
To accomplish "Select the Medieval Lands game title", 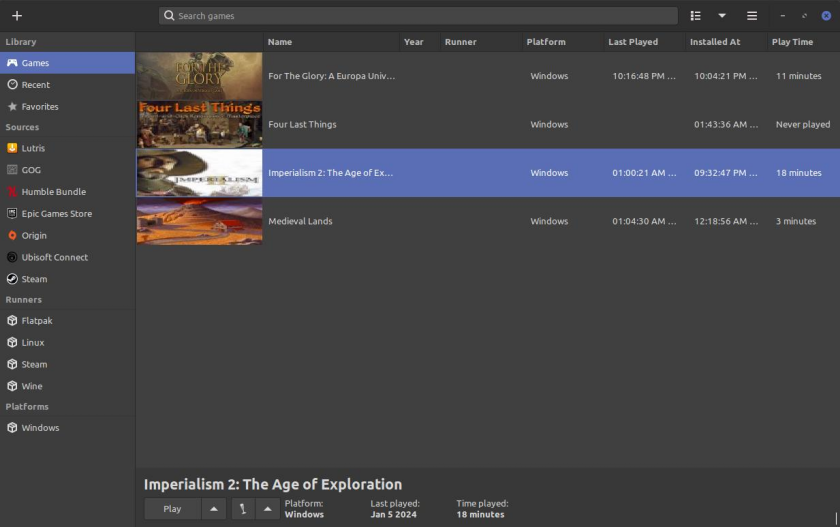I will 300,221.
